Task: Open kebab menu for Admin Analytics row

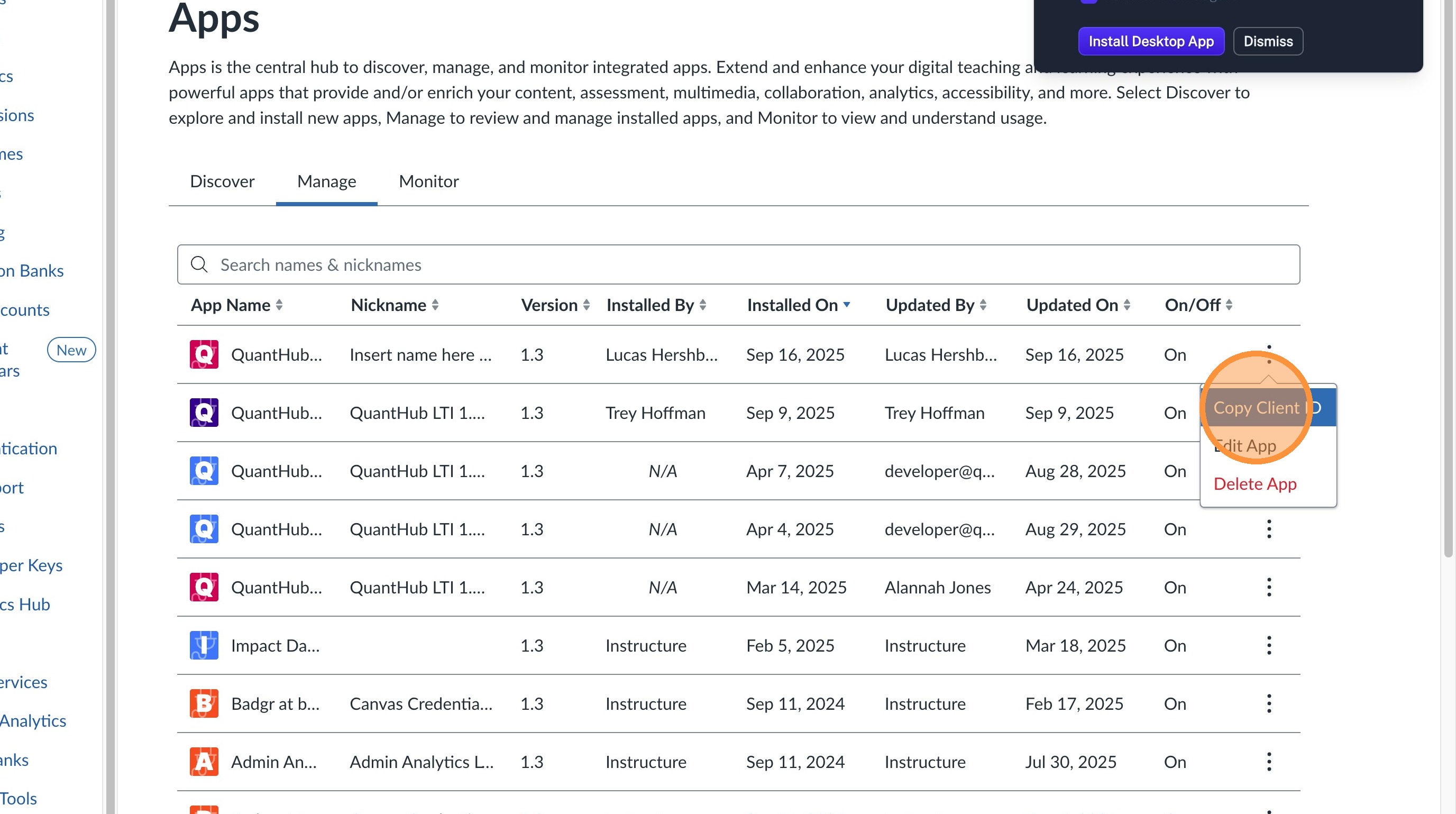Action: point(1268,762)
